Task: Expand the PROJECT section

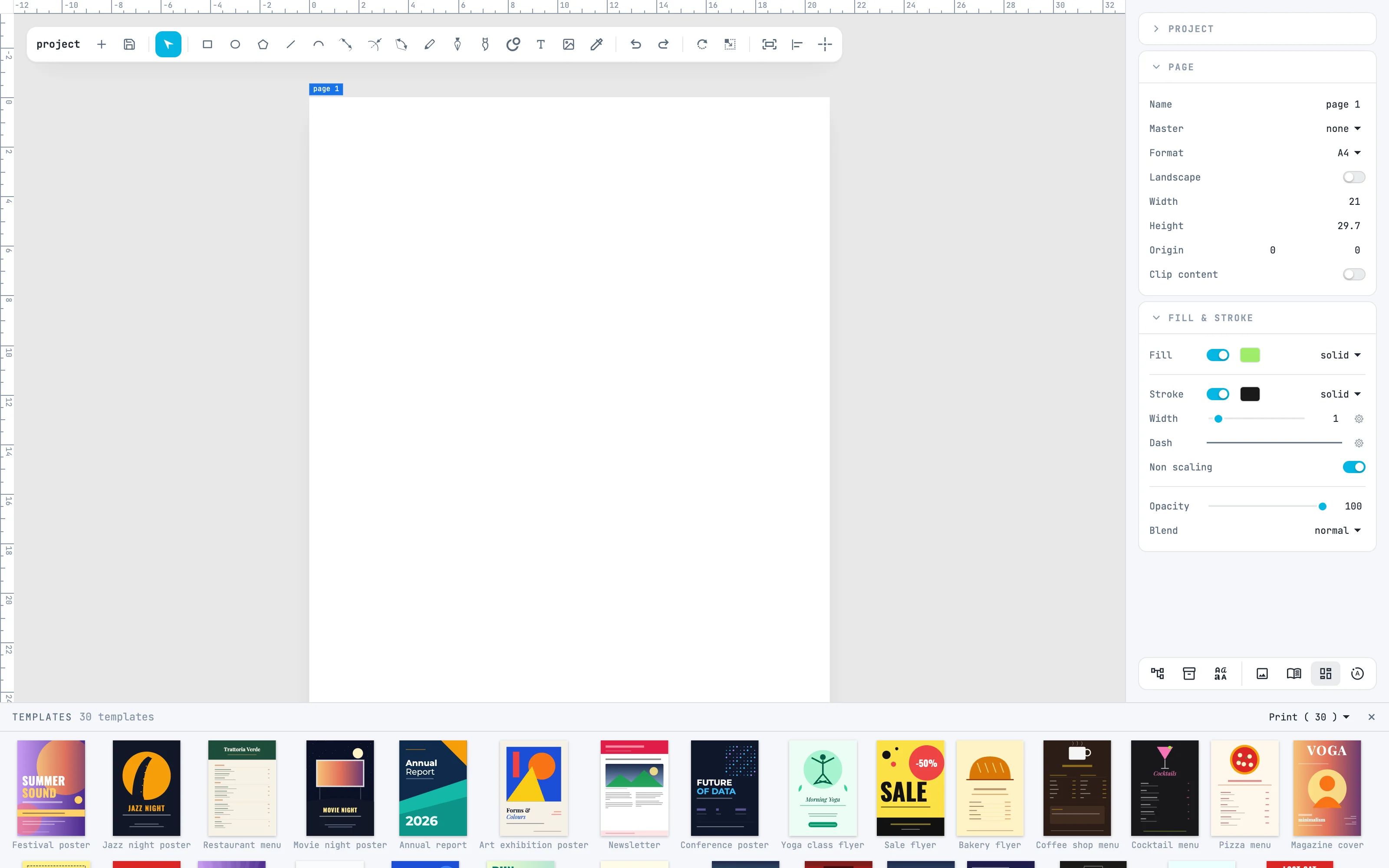Action: [1257, 29]
